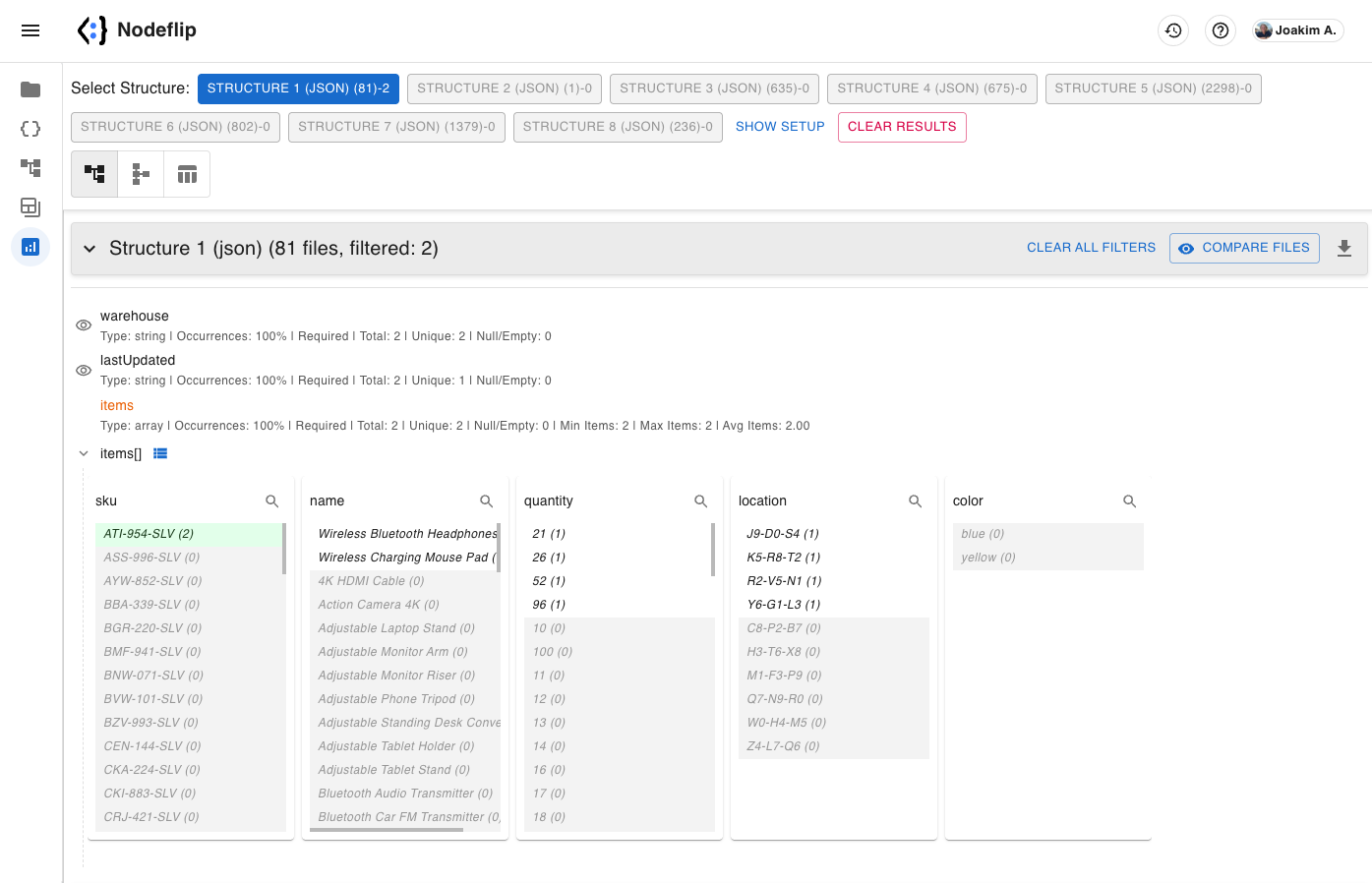The height and width of the screenshot is (883, 1372).
Task: Switch to the tree layout view mode
Action: (140, 173)
